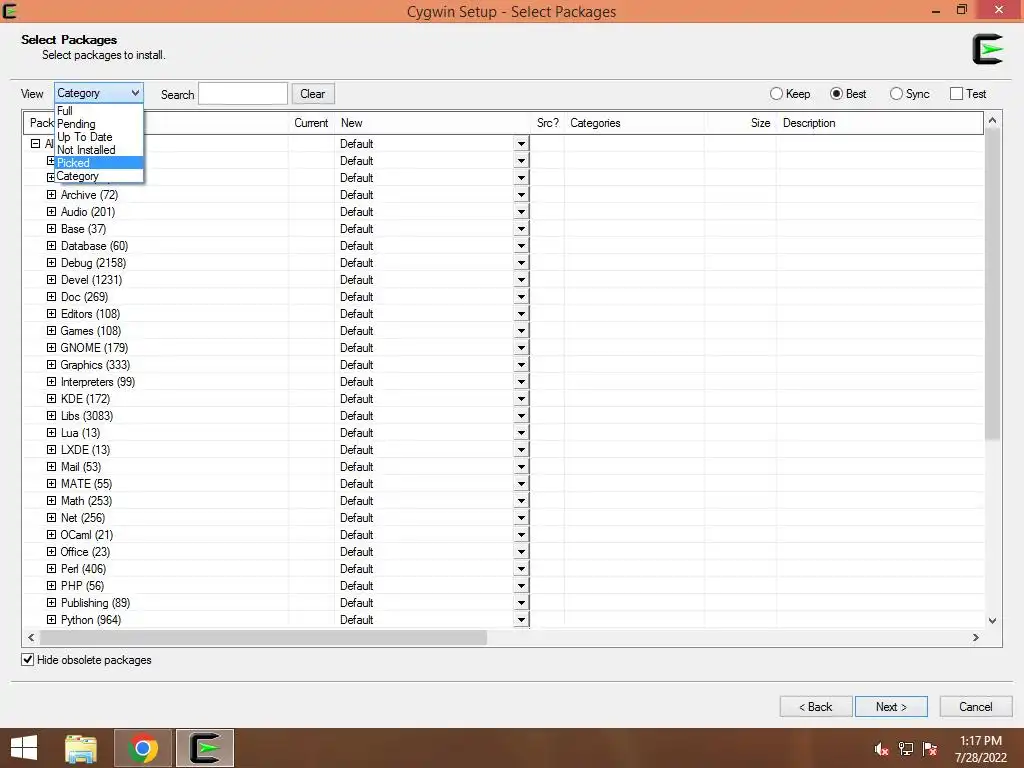Click the Clear button
Image resolution: width=1024 pixels, height=768 pixels.
[313, 93]
